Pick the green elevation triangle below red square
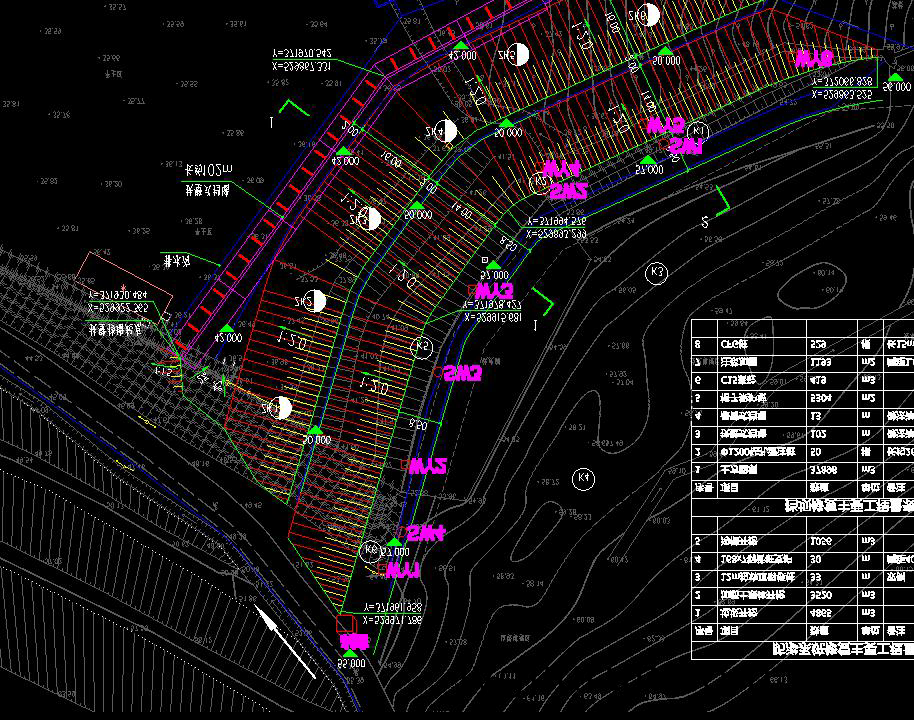This screenshot has width=914, height=720. click(351, 653)
